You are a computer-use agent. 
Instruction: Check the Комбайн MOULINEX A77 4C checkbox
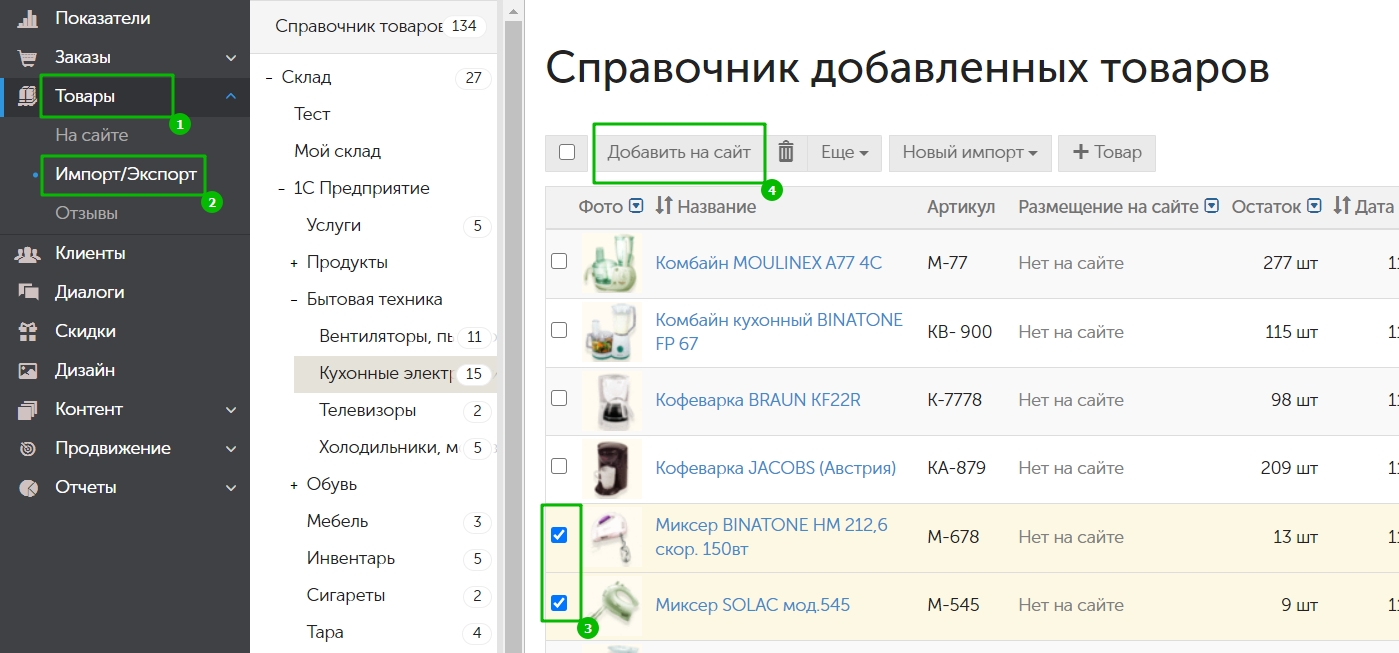(x=559, y=261)
